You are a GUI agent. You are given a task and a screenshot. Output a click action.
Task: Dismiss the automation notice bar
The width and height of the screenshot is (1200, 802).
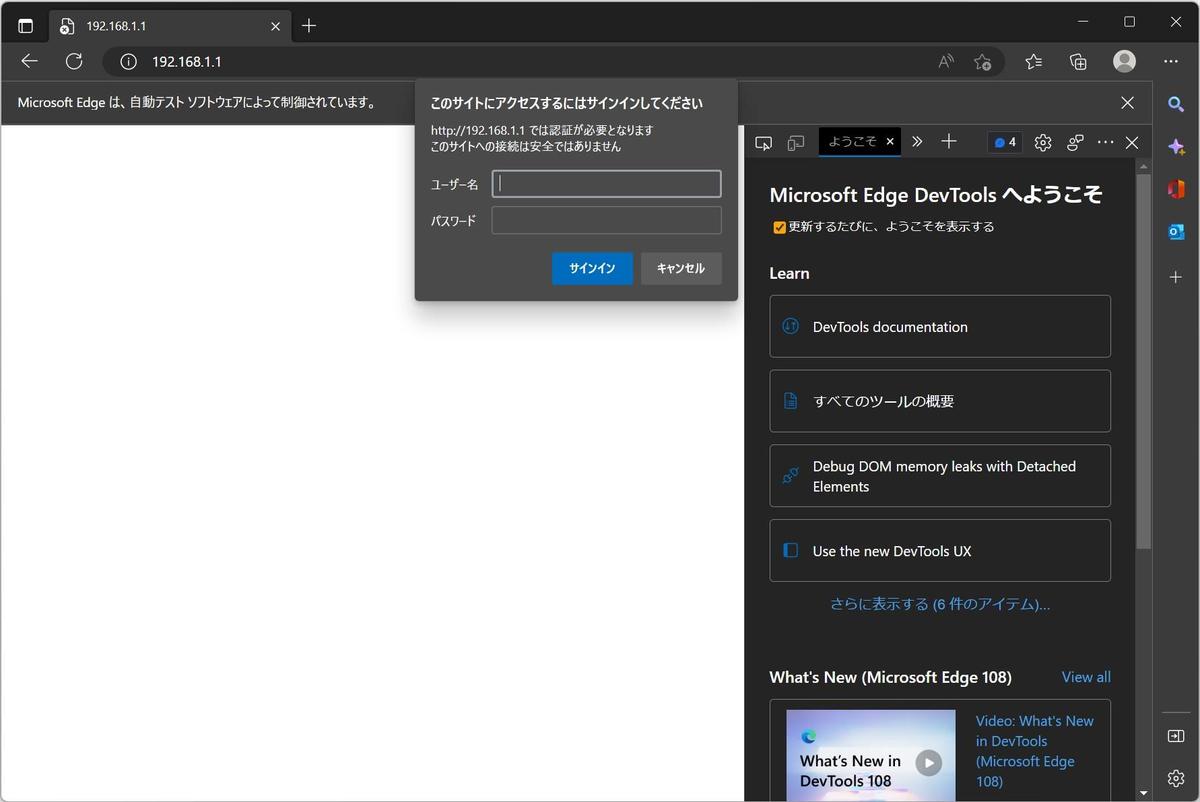[1127, 103]
